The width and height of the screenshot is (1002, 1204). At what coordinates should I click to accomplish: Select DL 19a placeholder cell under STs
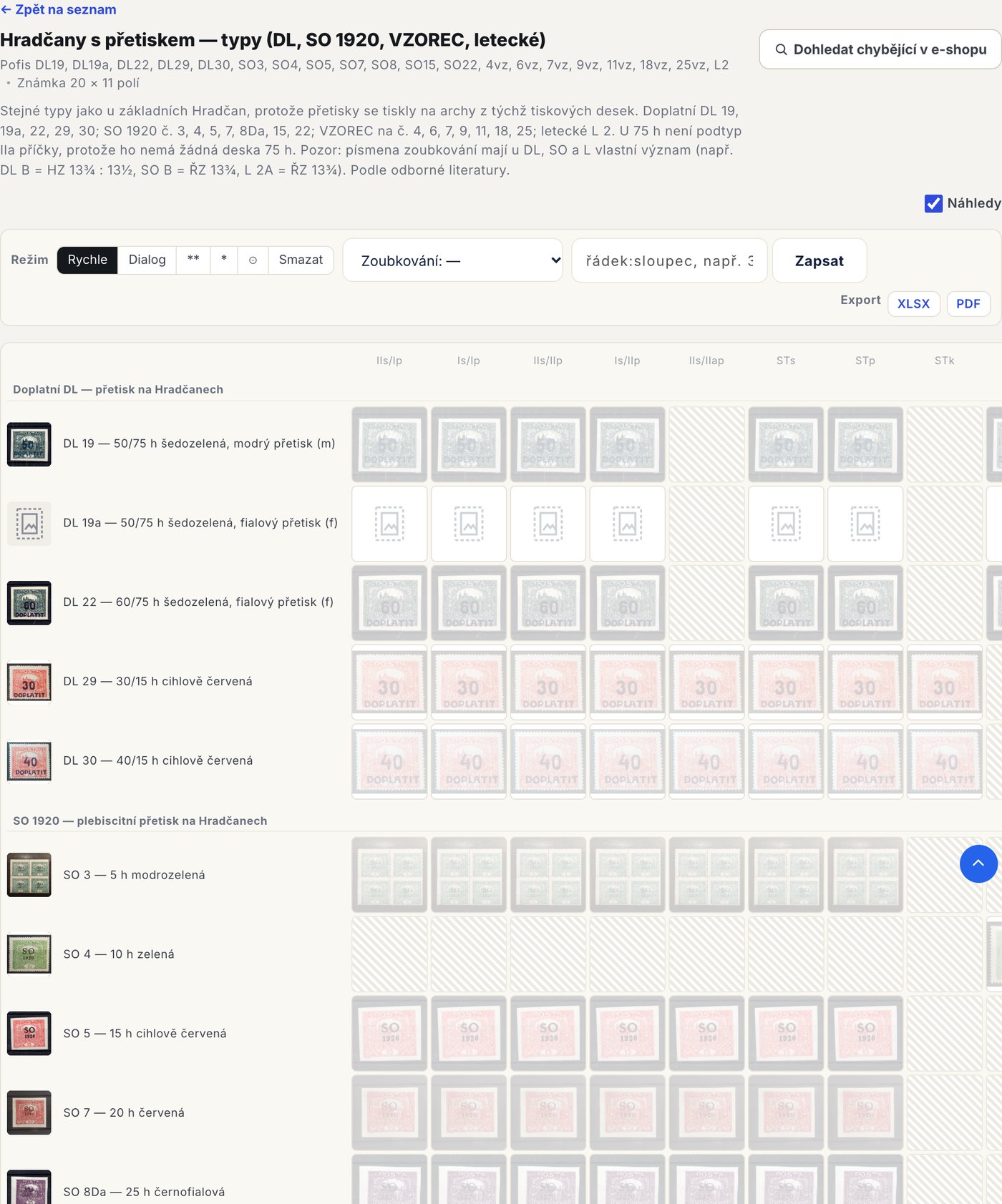click(x=786, y=524)
